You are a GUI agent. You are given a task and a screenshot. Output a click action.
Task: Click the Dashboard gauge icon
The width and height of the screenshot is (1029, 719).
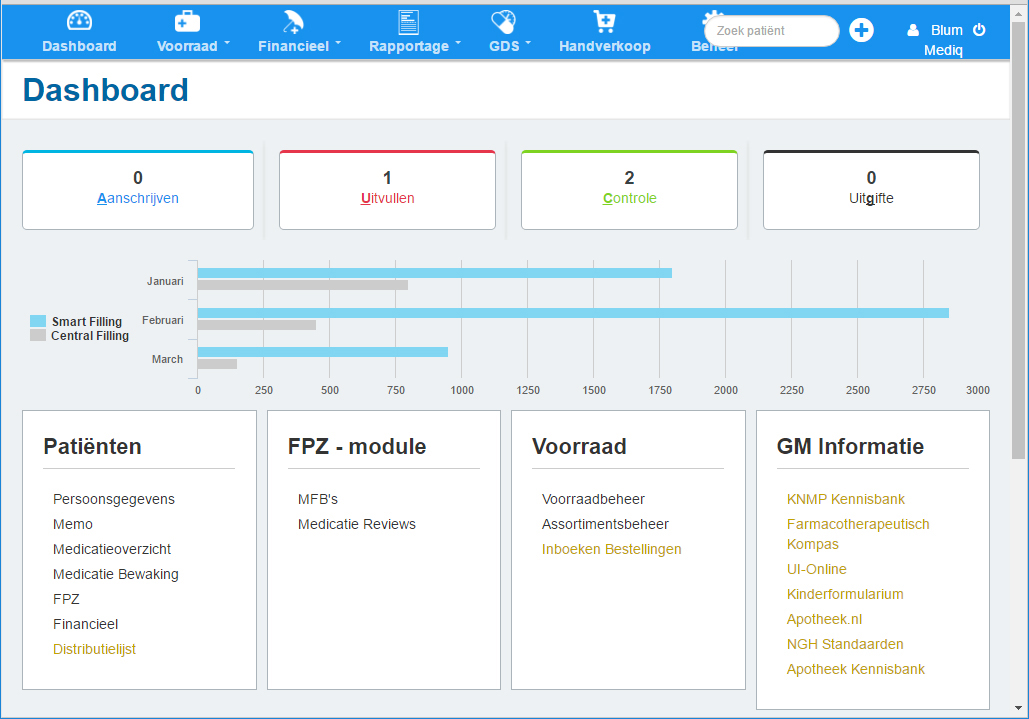(79, 21)
